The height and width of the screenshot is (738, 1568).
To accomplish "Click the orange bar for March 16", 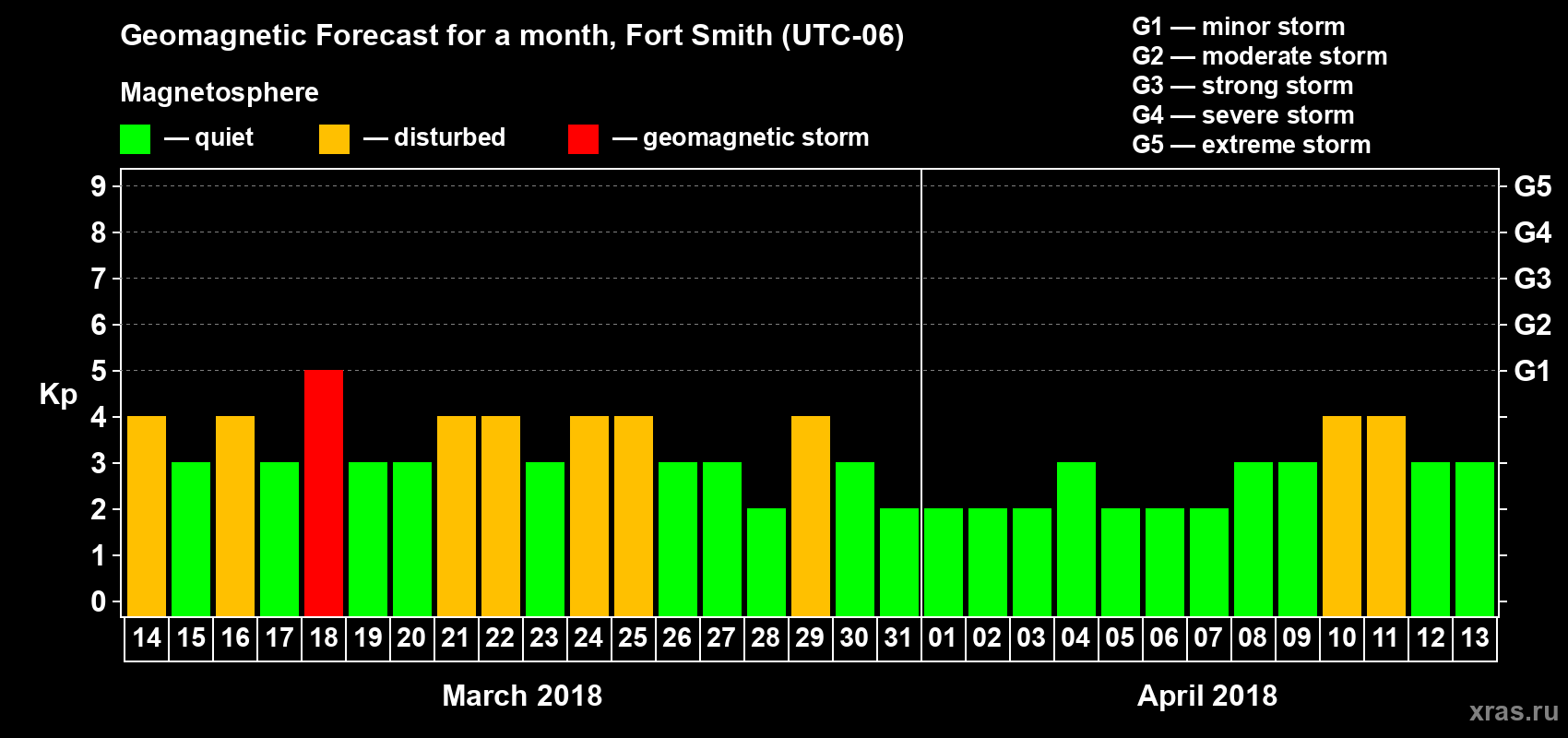I will pos(235,516).
